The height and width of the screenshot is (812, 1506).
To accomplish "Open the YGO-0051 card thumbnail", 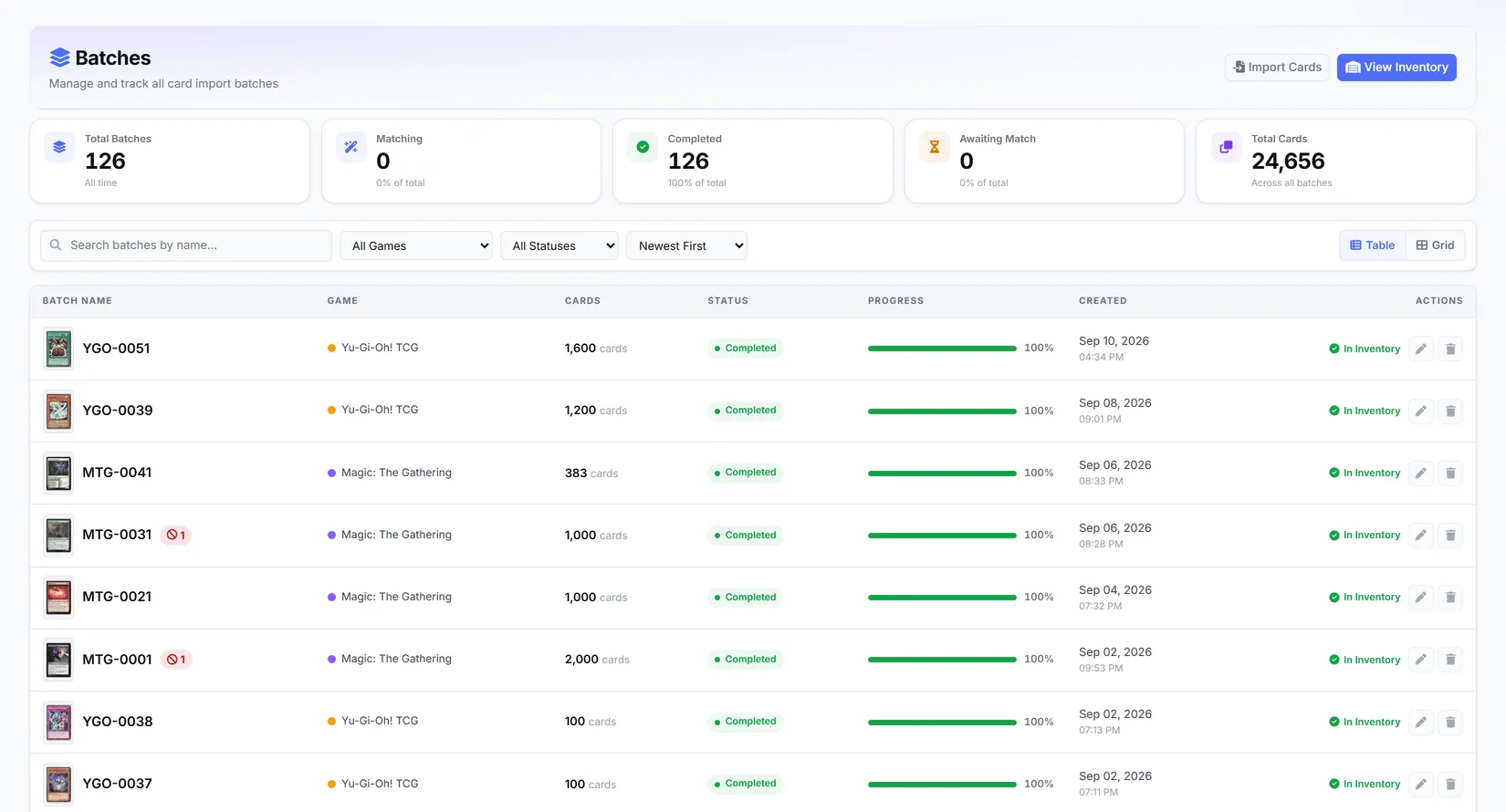I will coord(58,349).
